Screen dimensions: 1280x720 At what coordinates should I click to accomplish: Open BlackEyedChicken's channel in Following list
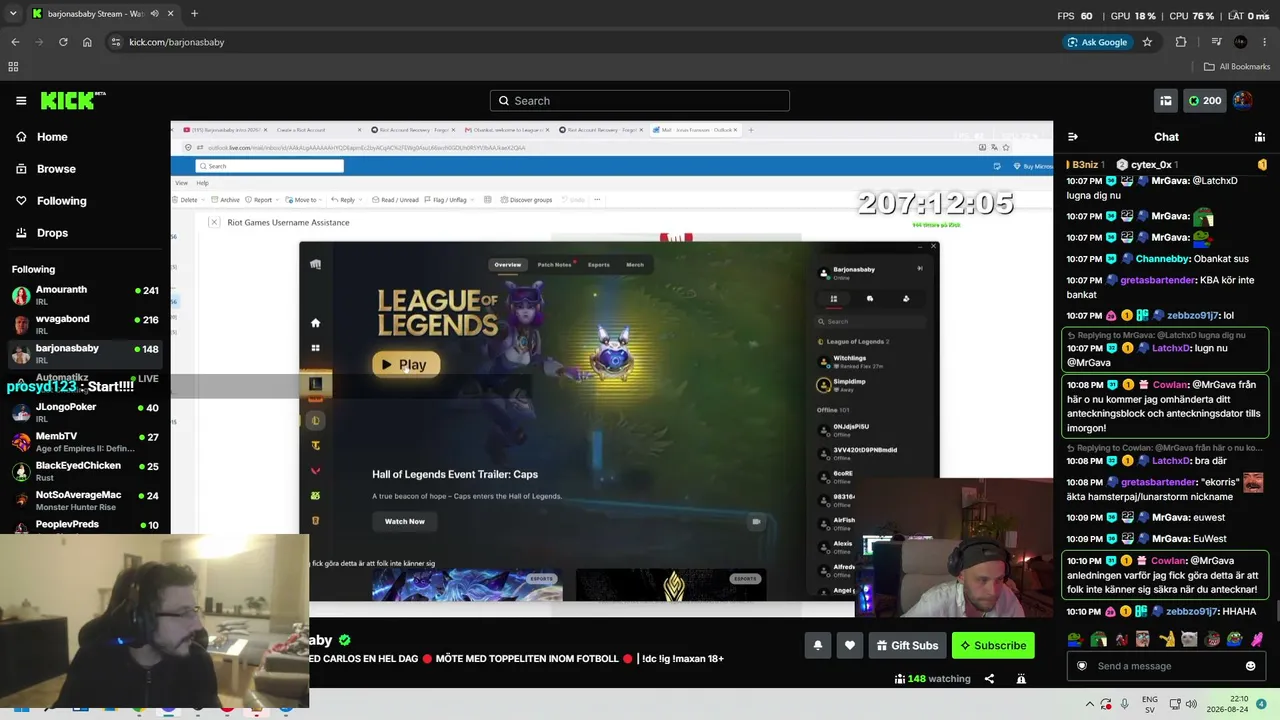coord(85,470)
